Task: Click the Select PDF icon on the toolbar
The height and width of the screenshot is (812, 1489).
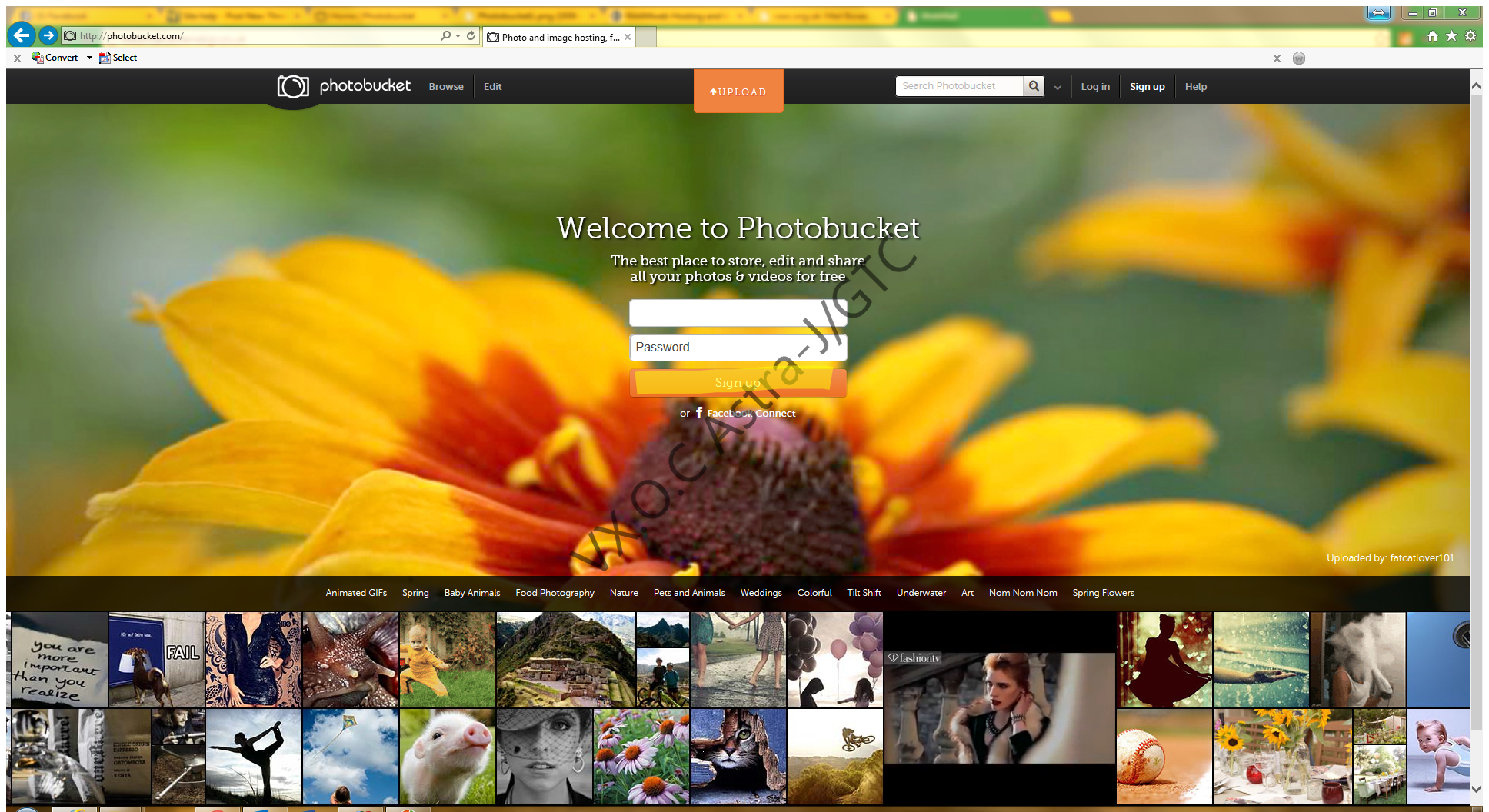Action: pyautogui.click(x=105, y=58)
